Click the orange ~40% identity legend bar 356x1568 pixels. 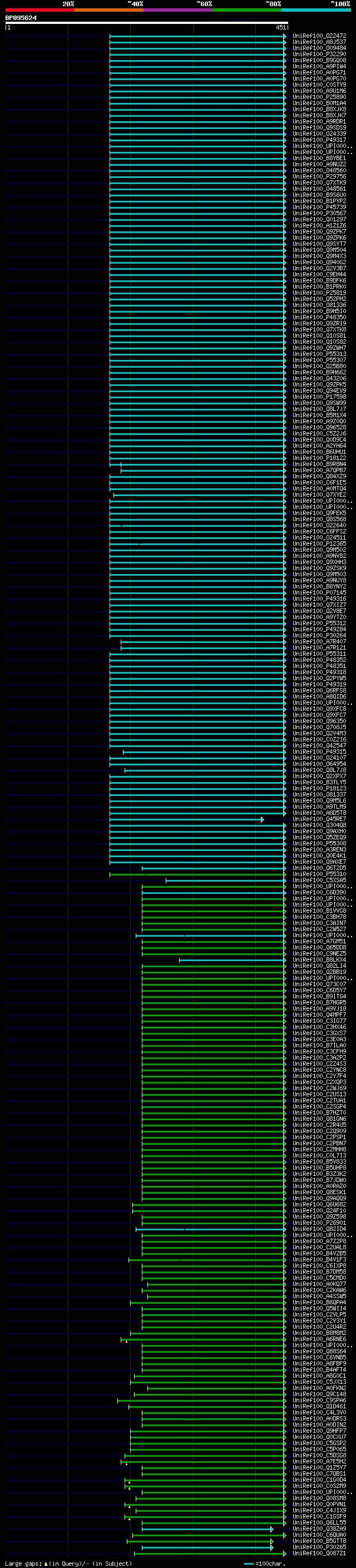click(109, 10)
